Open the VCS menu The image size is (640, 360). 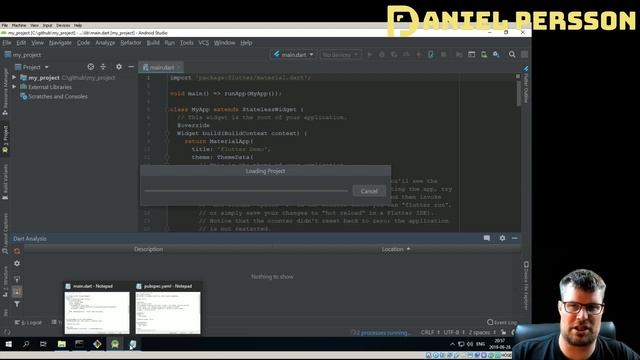[x=204, y=43]
